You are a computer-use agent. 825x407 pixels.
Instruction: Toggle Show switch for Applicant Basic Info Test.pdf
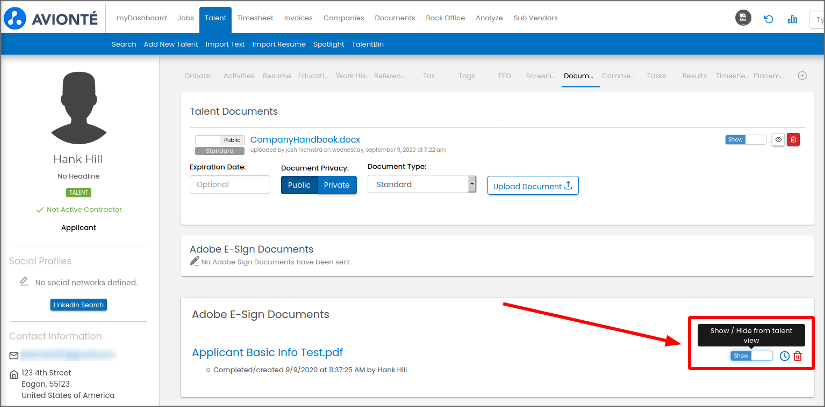coord(751,356)
